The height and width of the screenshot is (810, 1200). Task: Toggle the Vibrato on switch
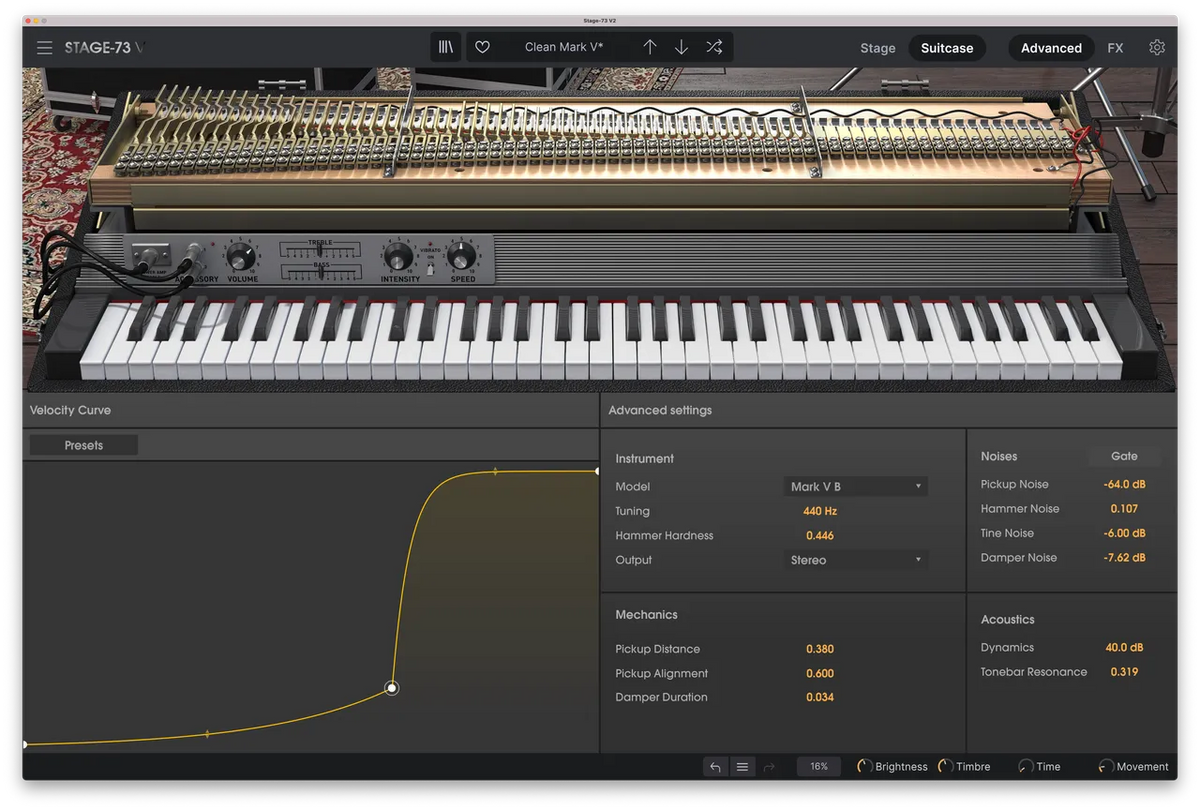click(x=430, y=267)
